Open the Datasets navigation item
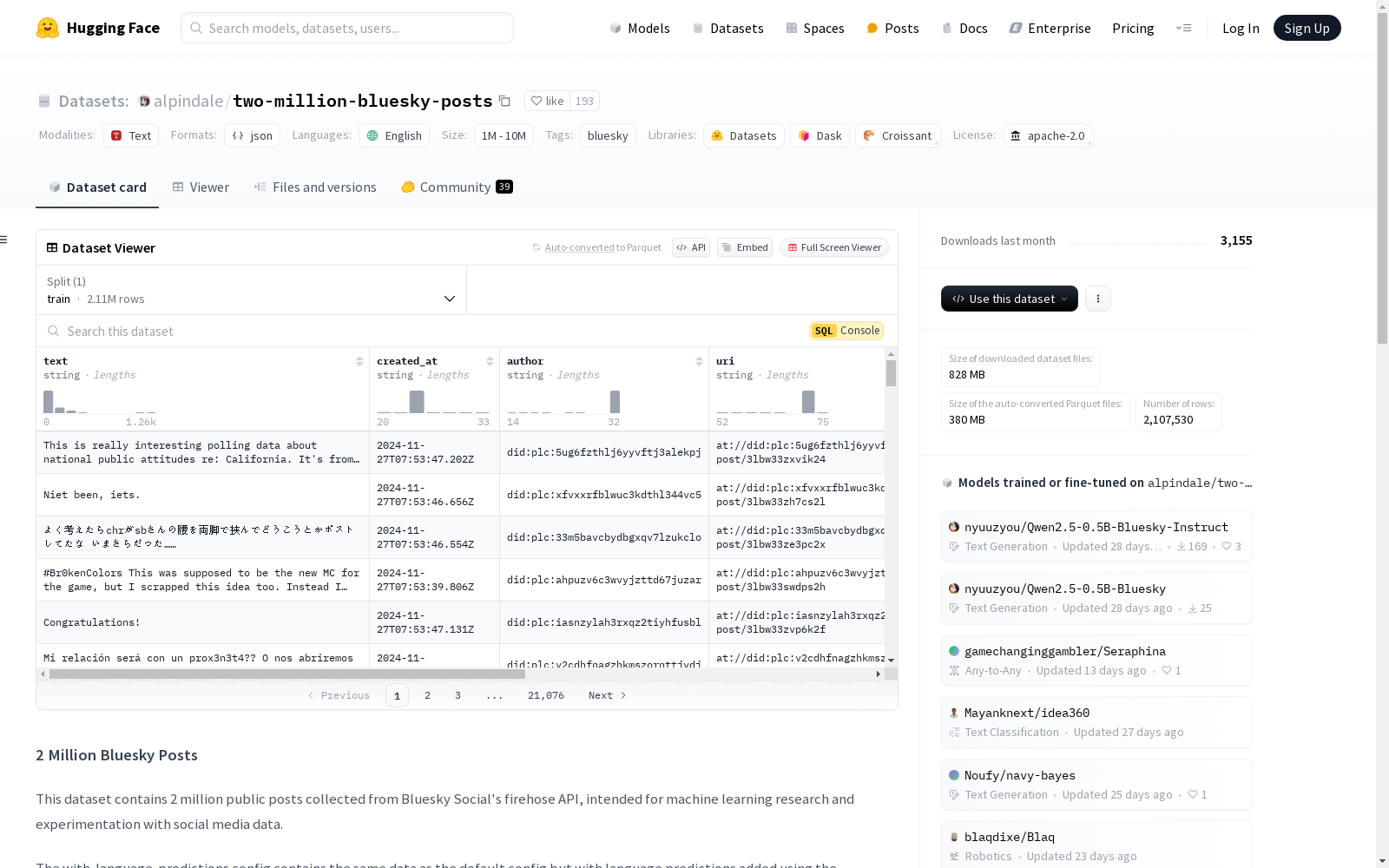1389x868 pixels. [727, 28]
